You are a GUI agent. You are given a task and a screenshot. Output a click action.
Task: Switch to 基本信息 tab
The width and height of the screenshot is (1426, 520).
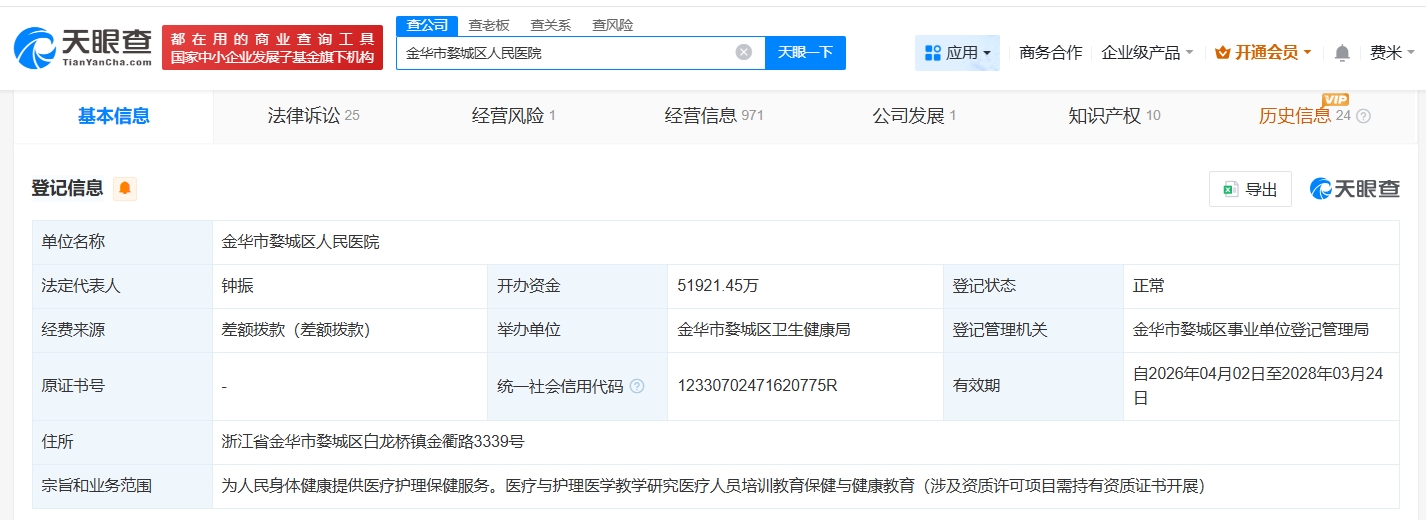(114, 116)
